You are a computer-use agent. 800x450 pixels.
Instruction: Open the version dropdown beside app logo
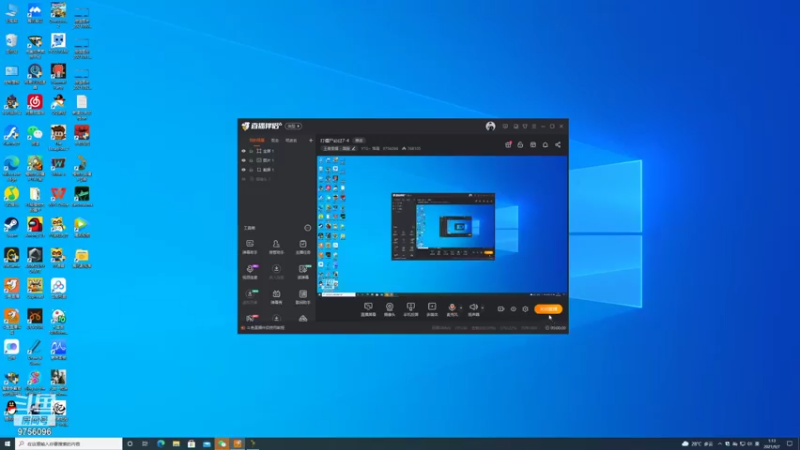coord(293,126)
